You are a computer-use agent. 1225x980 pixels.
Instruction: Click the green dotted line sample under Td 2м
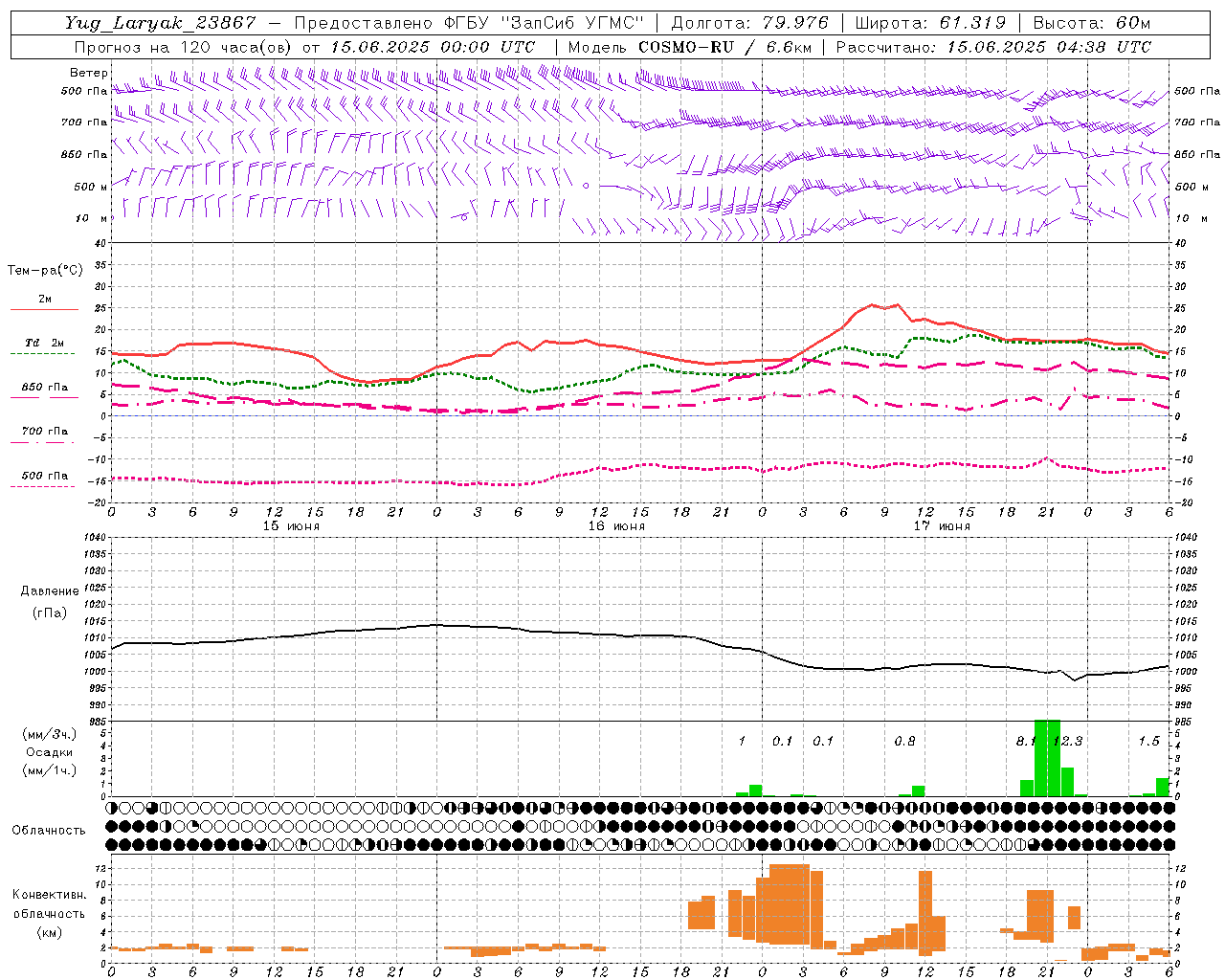42,354
